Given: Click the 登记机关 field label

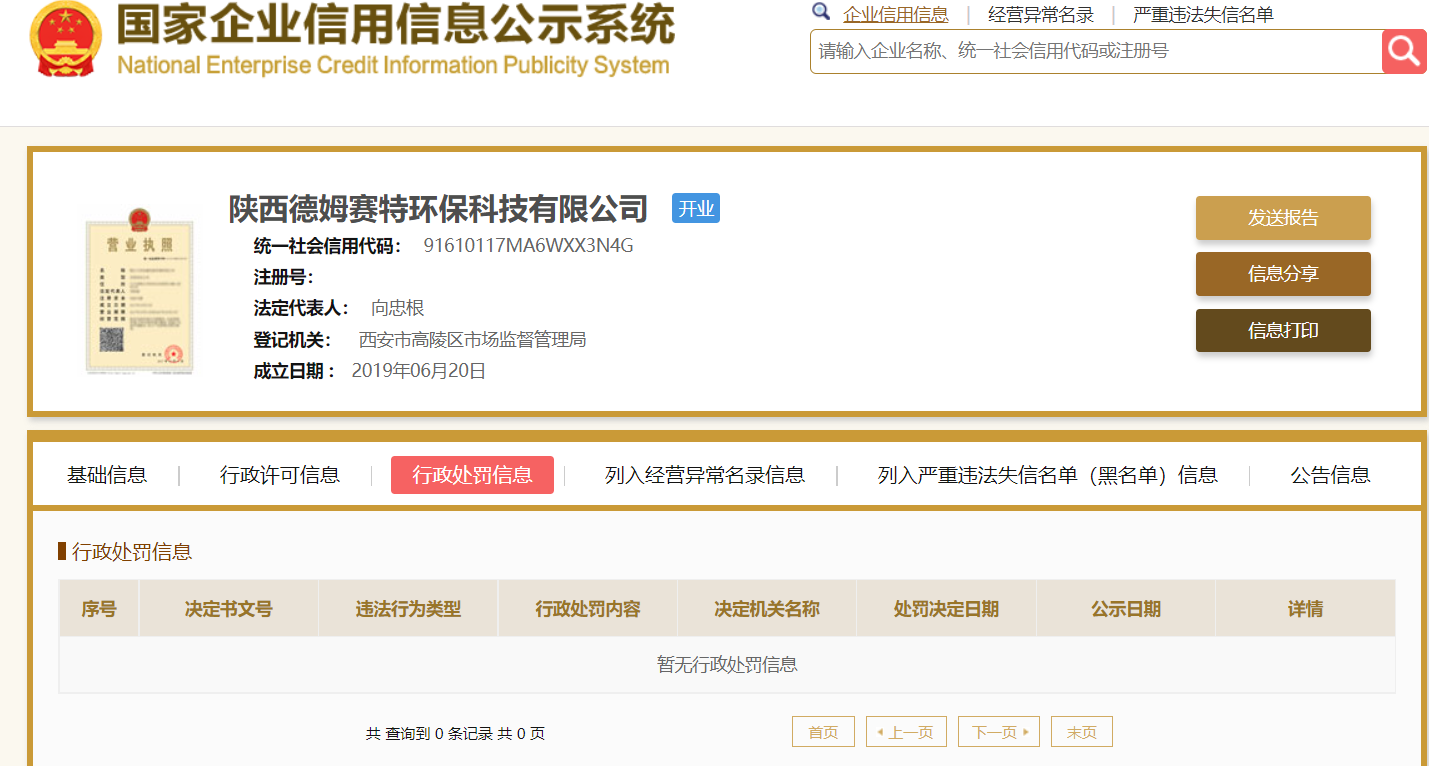Looking at the screenshot, I should (292, 340).
